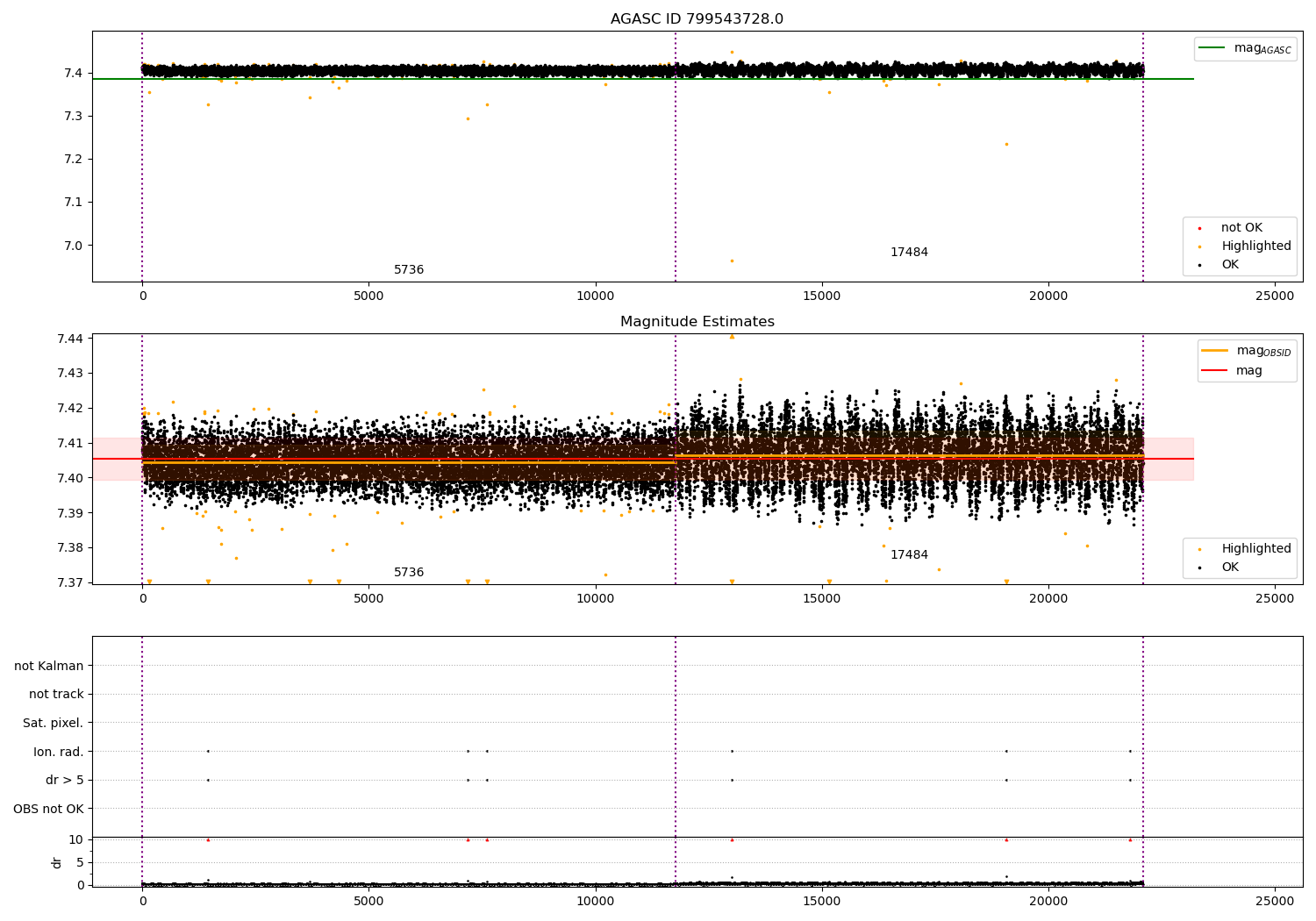
Task: Click 'OK' legend entry in Magnitude Estimates plot
Action: click(1230, 568)
